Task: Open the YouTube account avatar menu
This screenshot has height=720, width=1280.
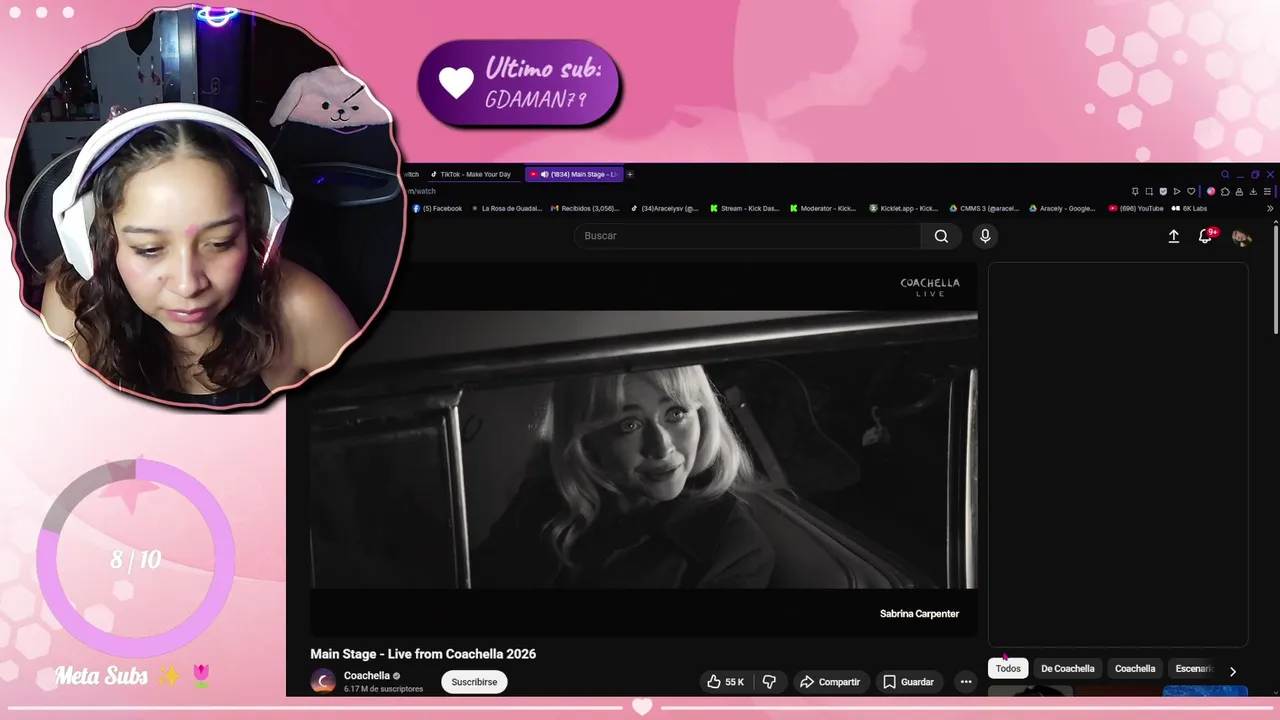Action: [1242, 237]
